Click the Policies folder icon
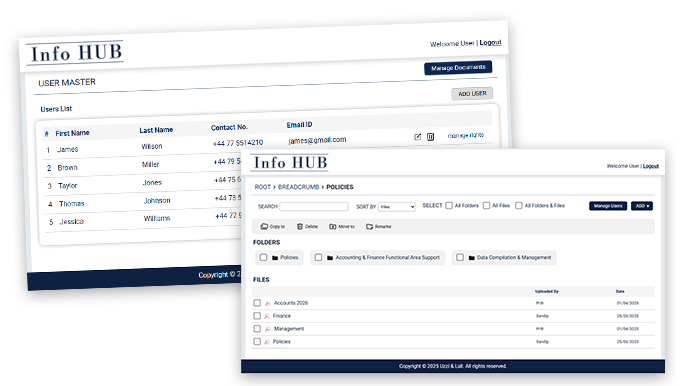The height and width of the screenshot is (386, 700). (x=275, y=257)
